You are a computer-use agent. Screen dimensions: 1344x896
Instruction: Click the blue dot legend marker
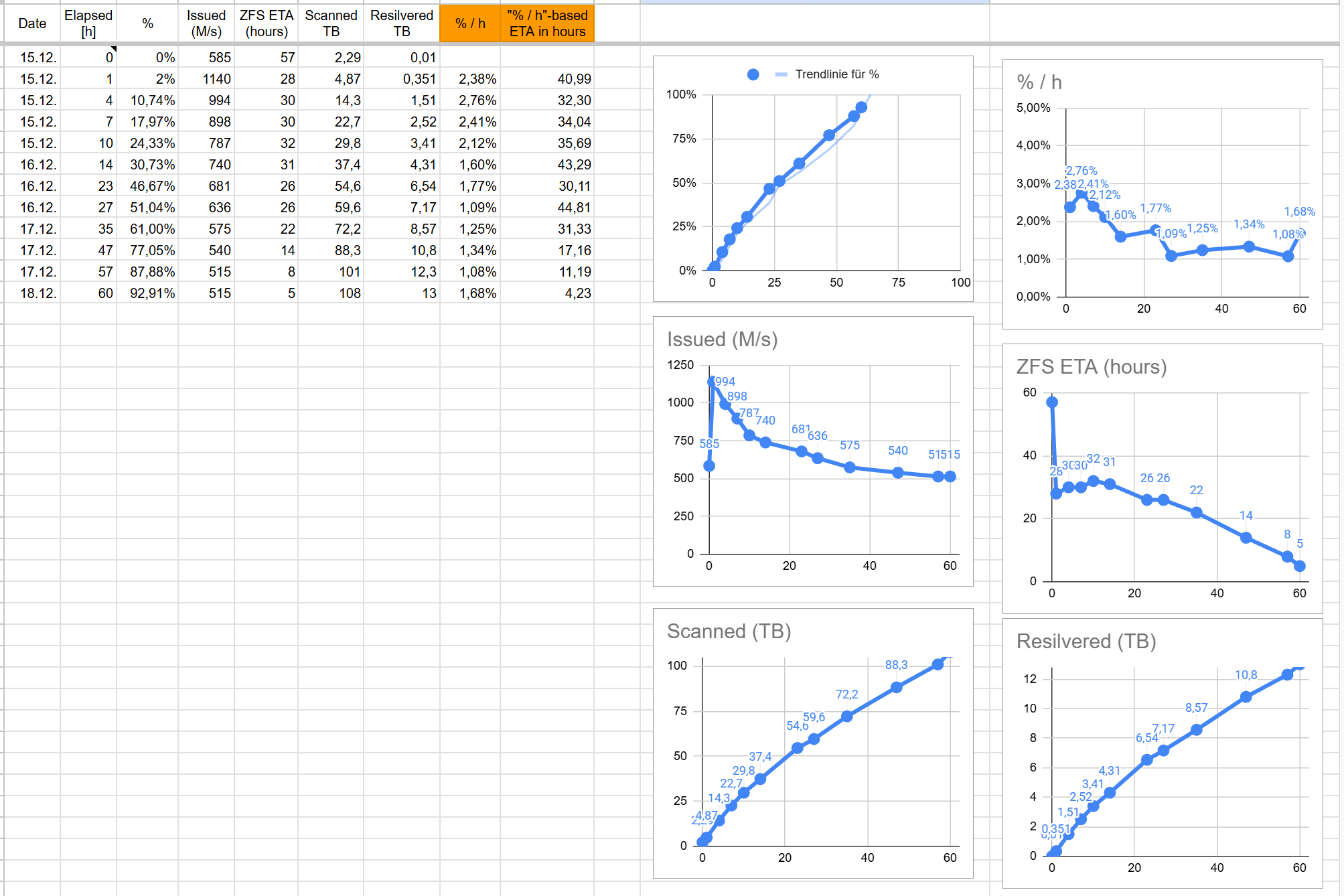click(x=753, y=74)
